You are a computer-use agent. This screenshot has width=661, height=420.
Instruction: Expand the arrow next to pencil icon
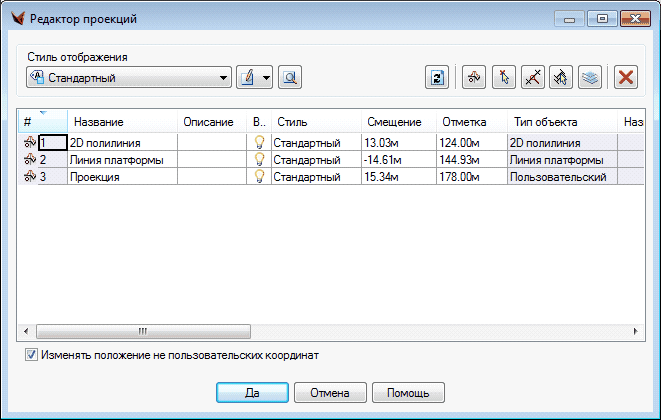point(267,77)
